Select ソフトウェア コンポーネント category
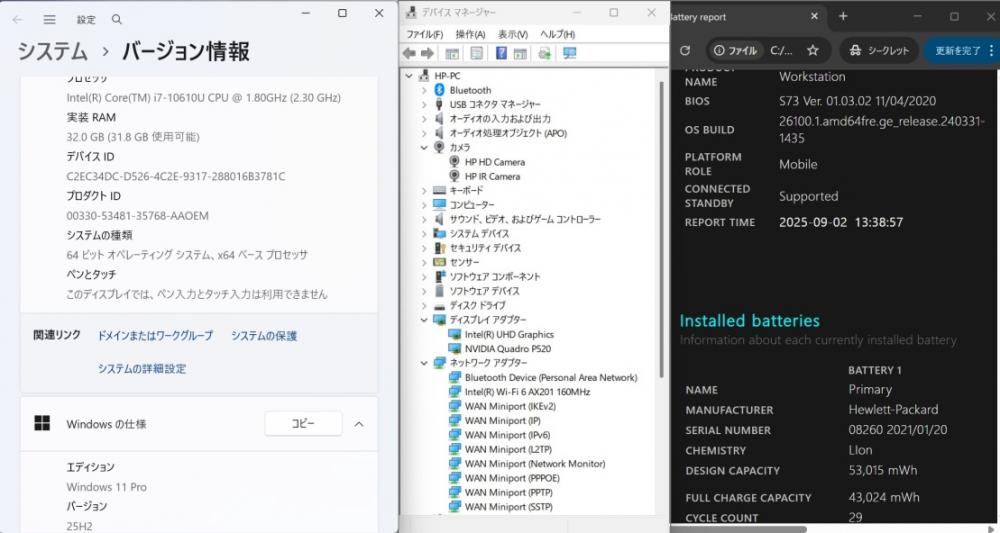This screenshot has width=1000, height=533. [494, 277]
